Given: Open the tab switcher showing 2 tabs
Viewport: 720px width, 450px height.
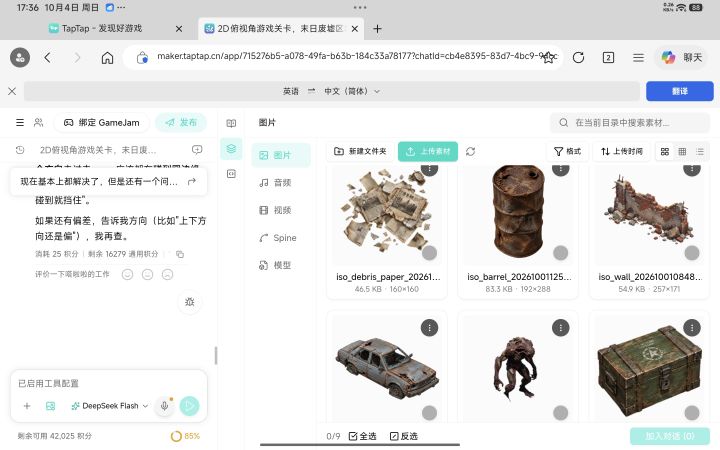Looking at the screenshot, I should (x=608, y=57).
